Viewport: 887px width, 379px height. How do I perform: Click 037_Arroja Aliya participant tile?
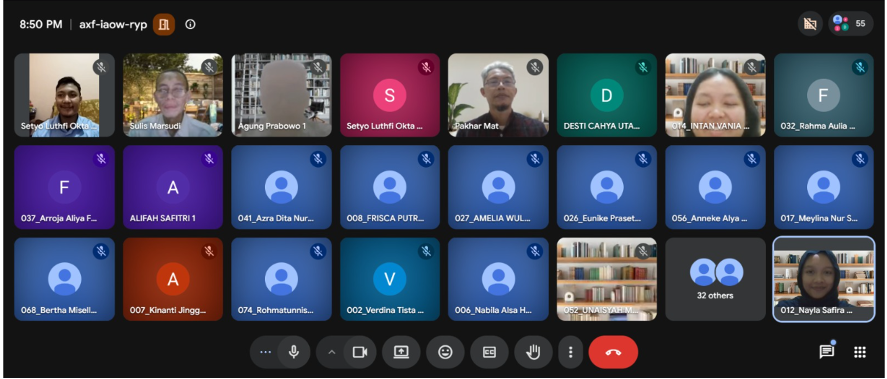point(64,187)
